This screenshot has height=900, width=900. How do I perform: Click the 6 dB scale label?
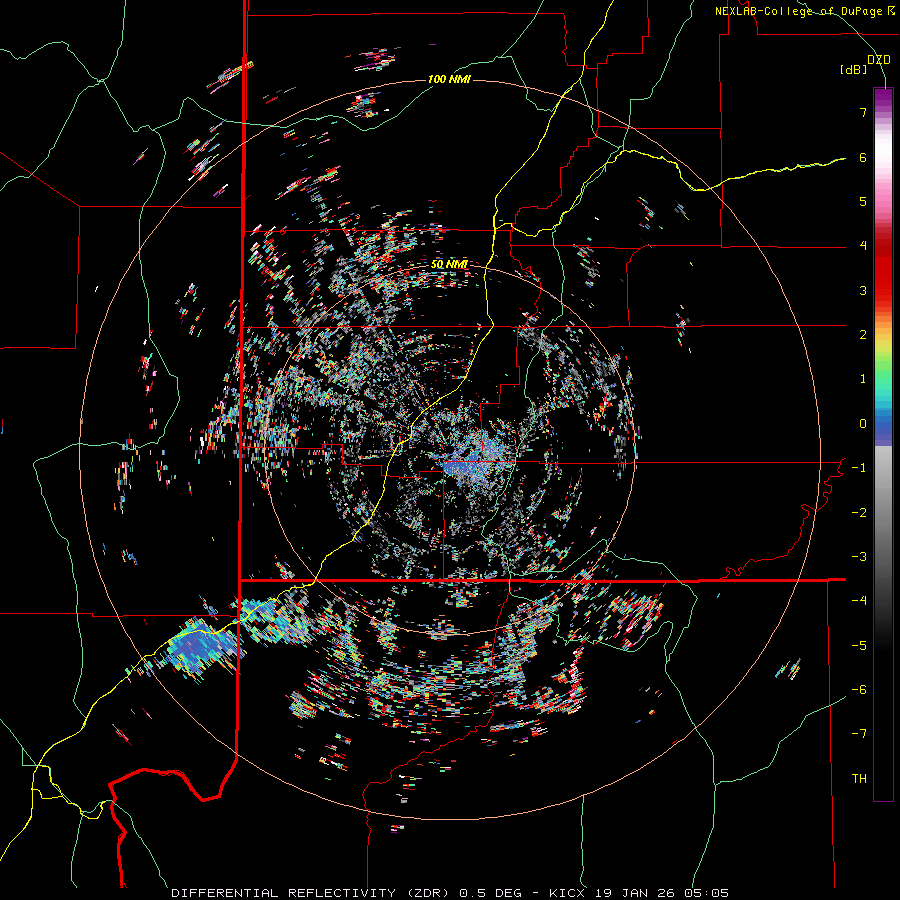point(863,157)
